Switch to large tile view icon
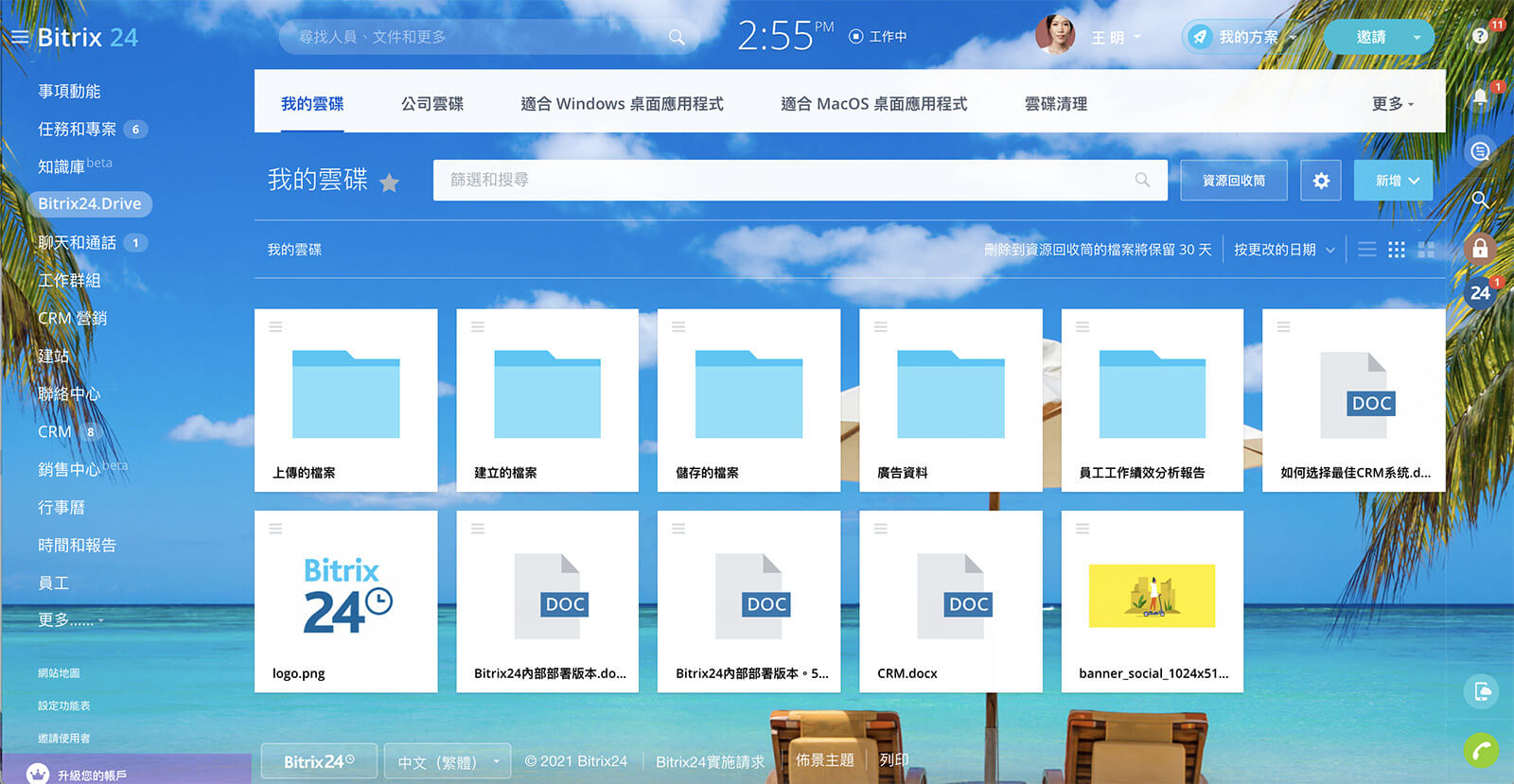Screen dimensions: 1514x784 pos(1426,250)
